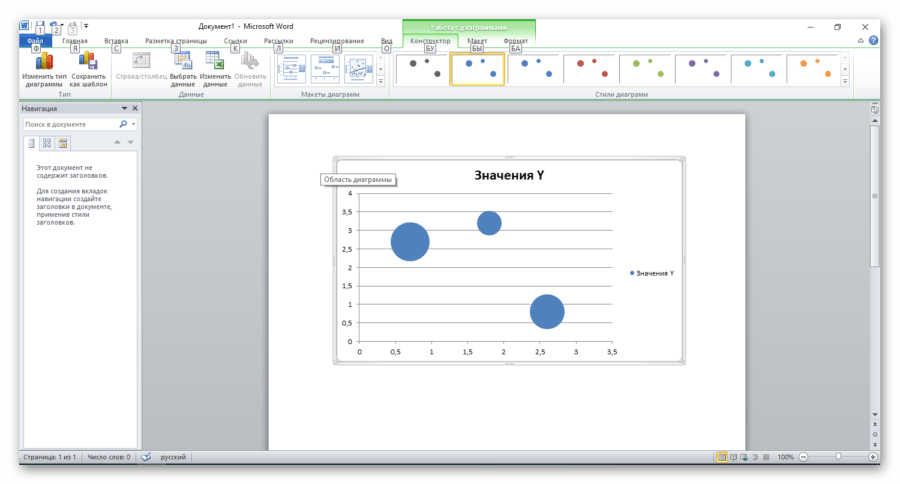Viewport: 900px width, 484px height.
Task: Click the Change Chart Type icon
Action: point(43,64)
